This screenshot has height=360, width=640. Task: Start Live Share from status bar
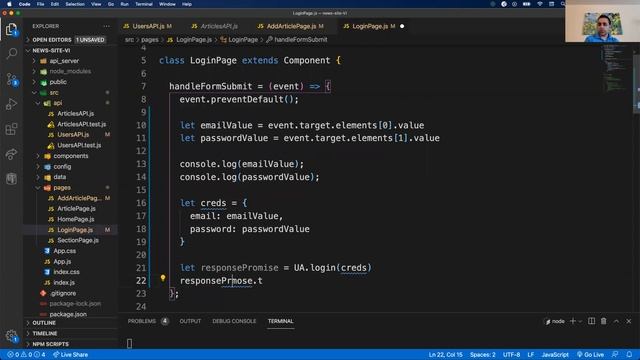pos(70,355)
